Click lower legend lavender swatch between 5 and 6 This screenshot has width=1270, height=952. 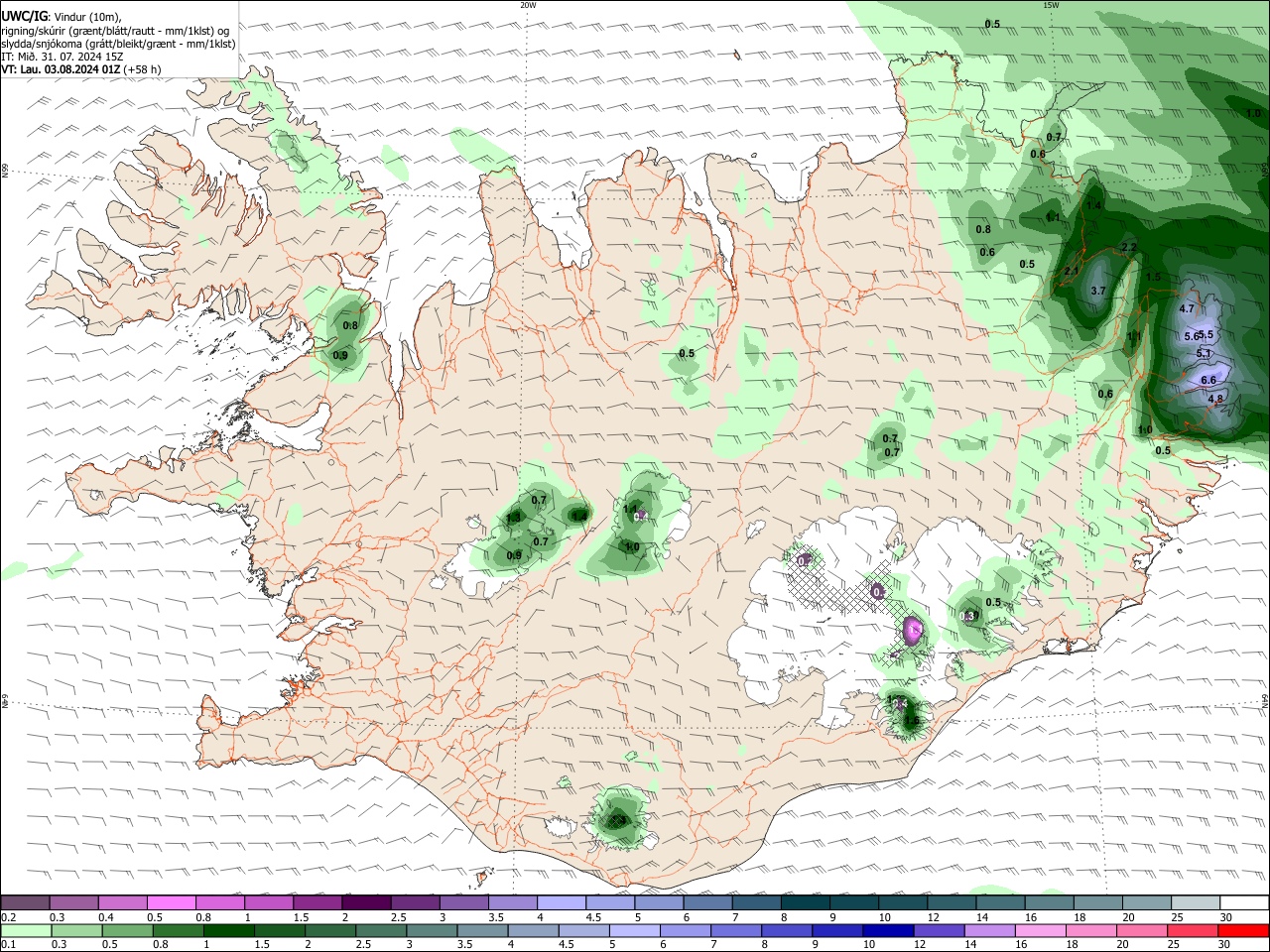click(635, 931)
